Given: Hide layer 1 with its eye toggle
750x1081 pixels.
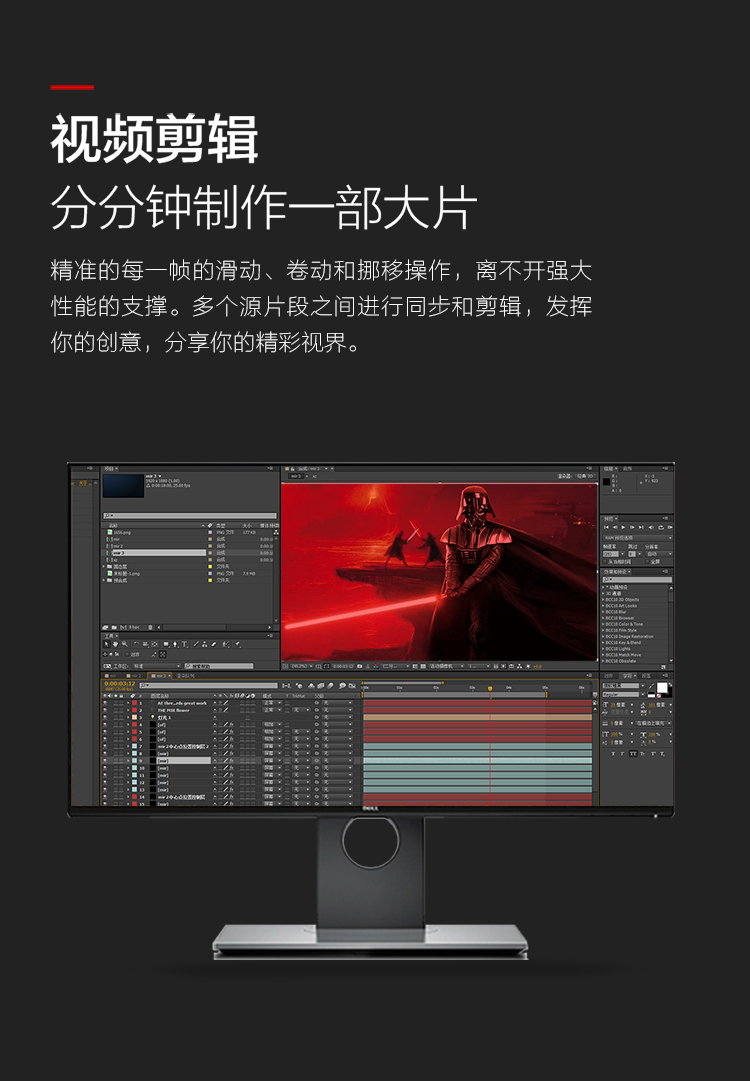Looking at the screenshot, I should [x=105, y=703].
